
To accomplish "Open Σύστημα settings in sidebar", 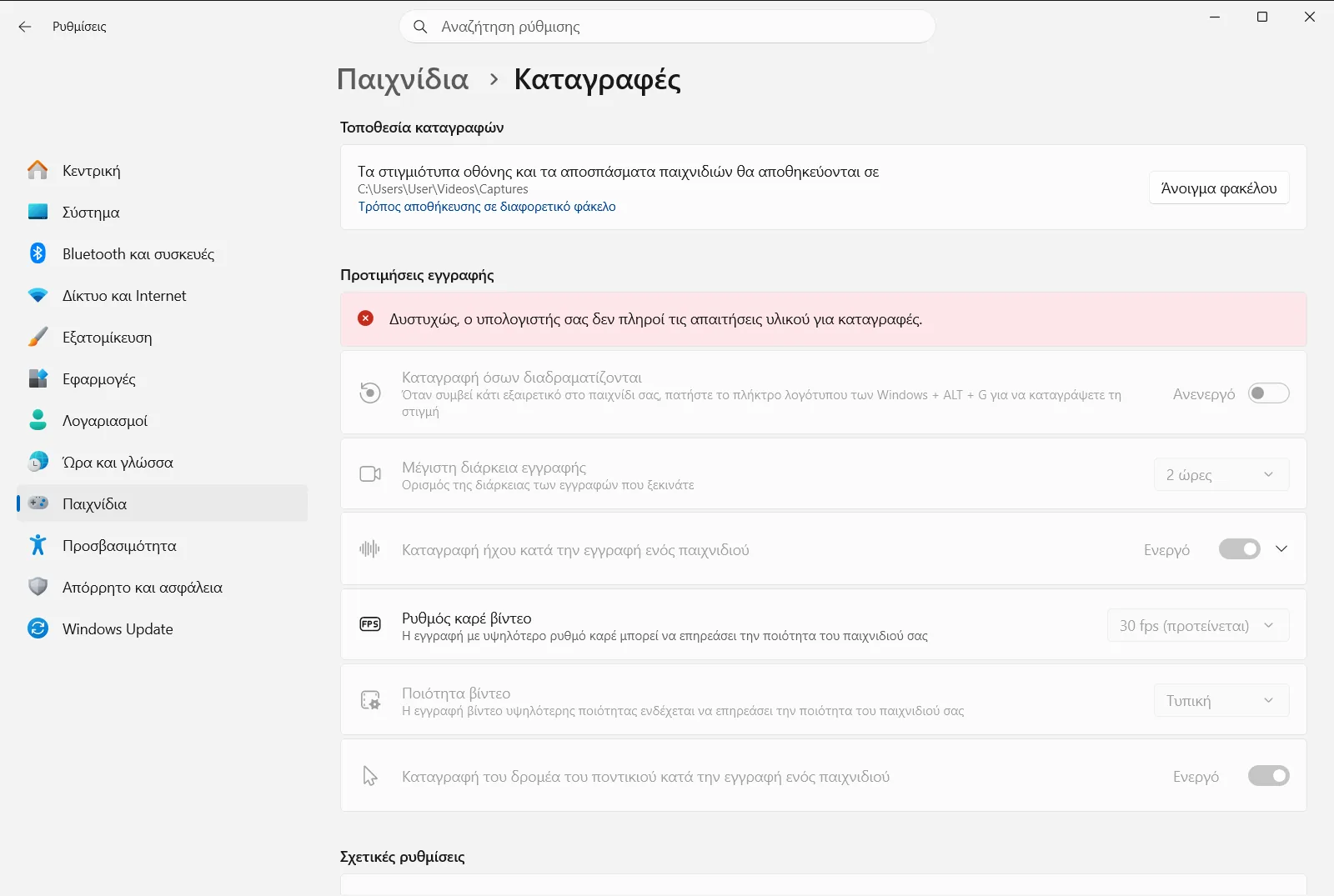I will [x=163, y=212].
